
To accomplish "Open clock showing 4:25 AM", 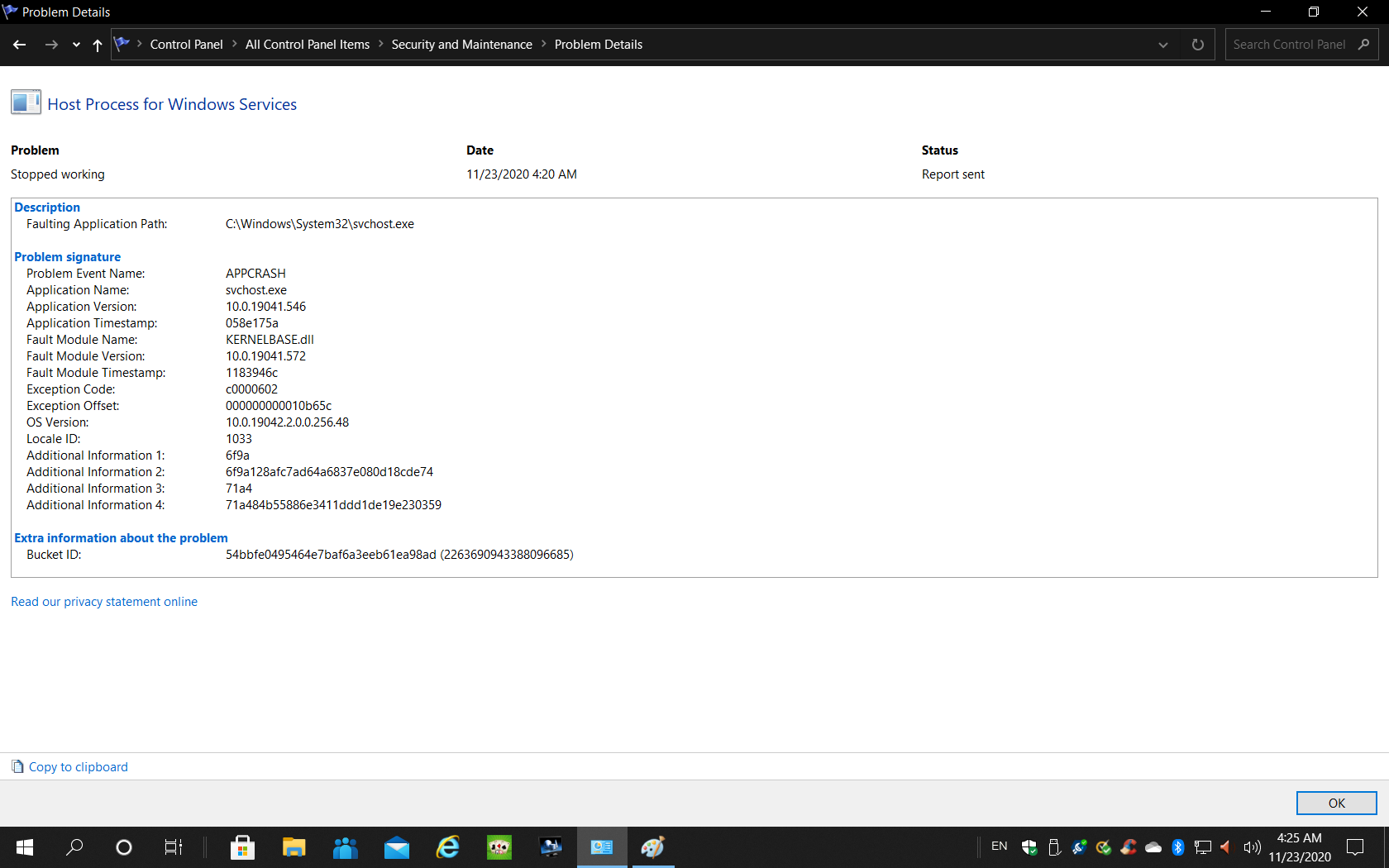I will tap(1300, 847).
